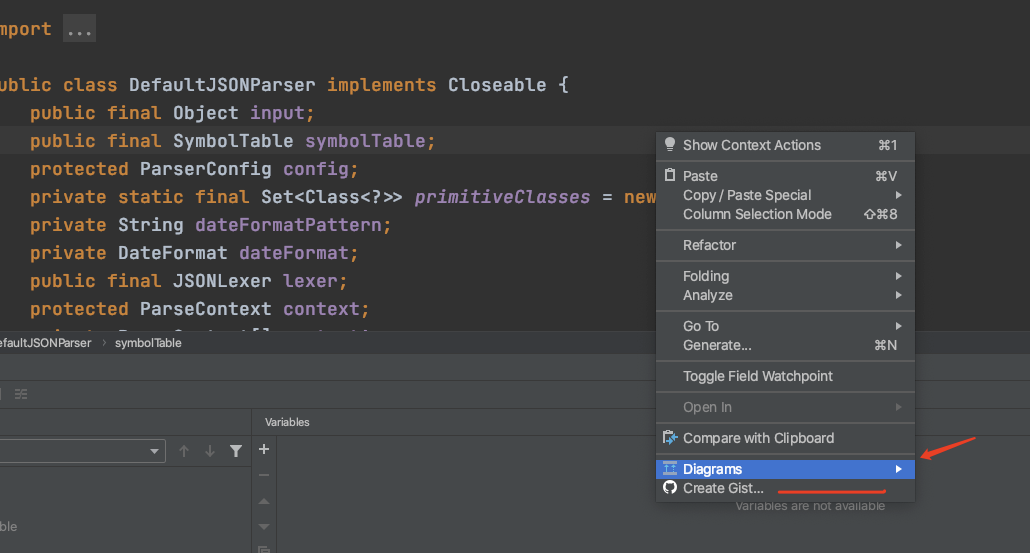This screenshot has width=1030, height=553.
Task: Expand the Folding submenu arrow
Action: click(x=898, y=276)
